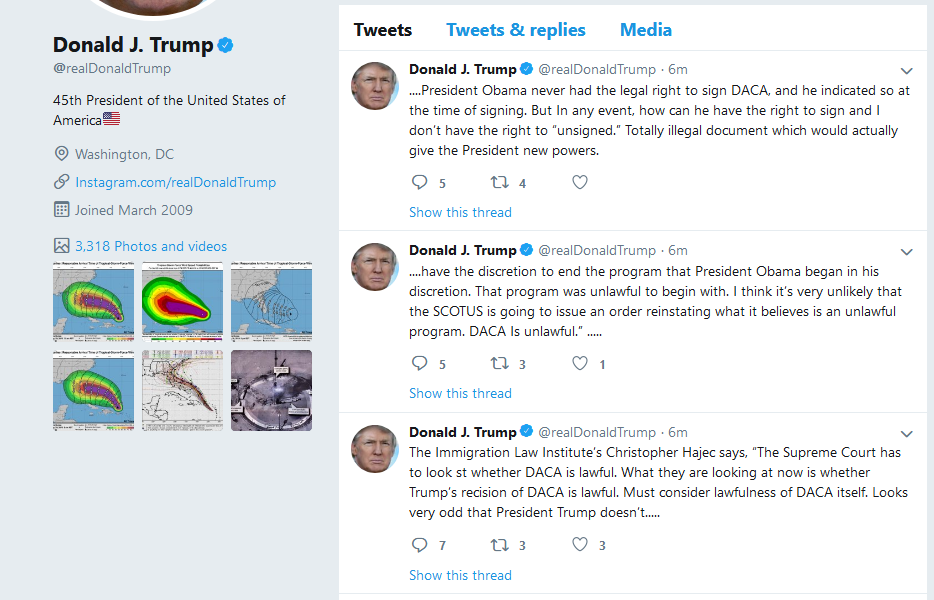The height and width of the screenshot is (600, 934).
Task: Retweet the SCOTUS unlawful program tweet
Action: click(x=499, y=364)
